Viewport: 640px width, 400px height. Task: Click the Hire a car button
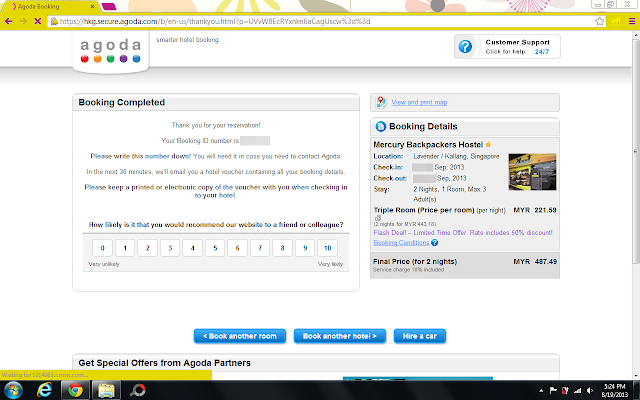[420, 336]
